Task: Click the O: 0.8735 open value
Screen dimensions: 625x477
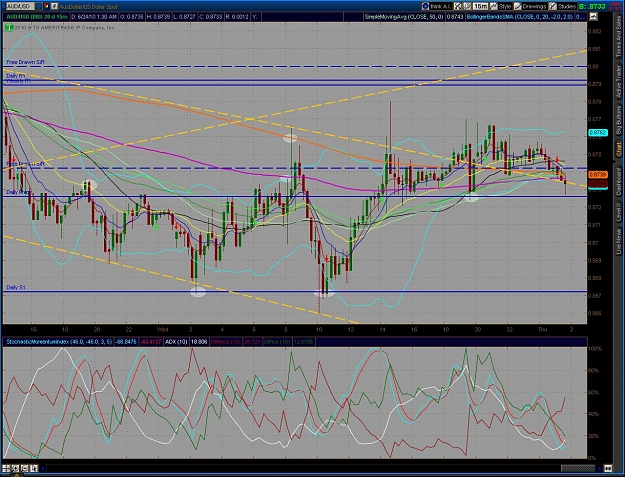Action: click(131, 17)
